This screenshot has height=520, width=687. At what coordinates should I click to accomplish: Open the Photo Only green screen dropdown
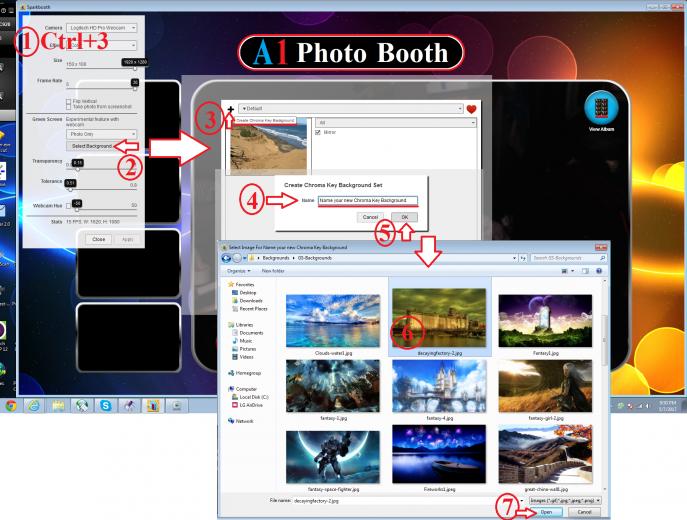tap(102, 134)
